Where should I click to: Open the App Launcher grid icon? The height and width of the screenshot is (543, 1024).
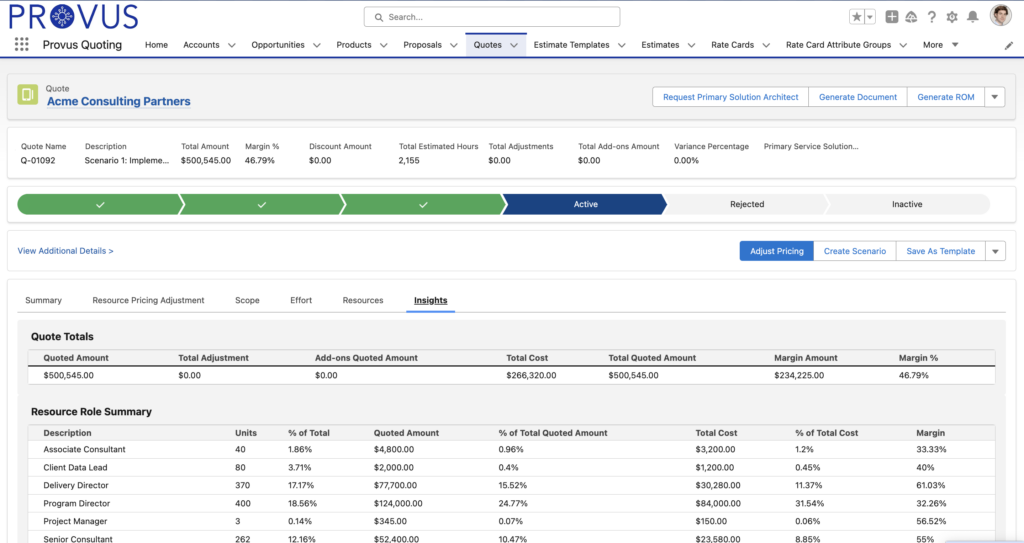coord(21,45)
